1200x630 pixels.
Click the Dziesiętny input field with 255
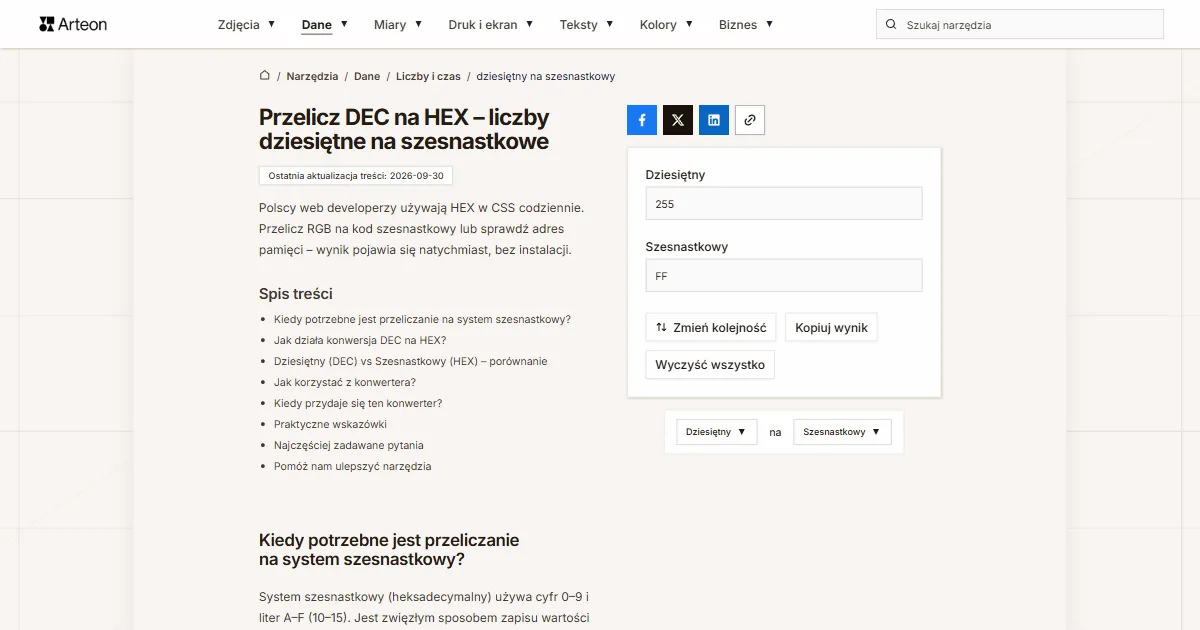pos(784,204)
